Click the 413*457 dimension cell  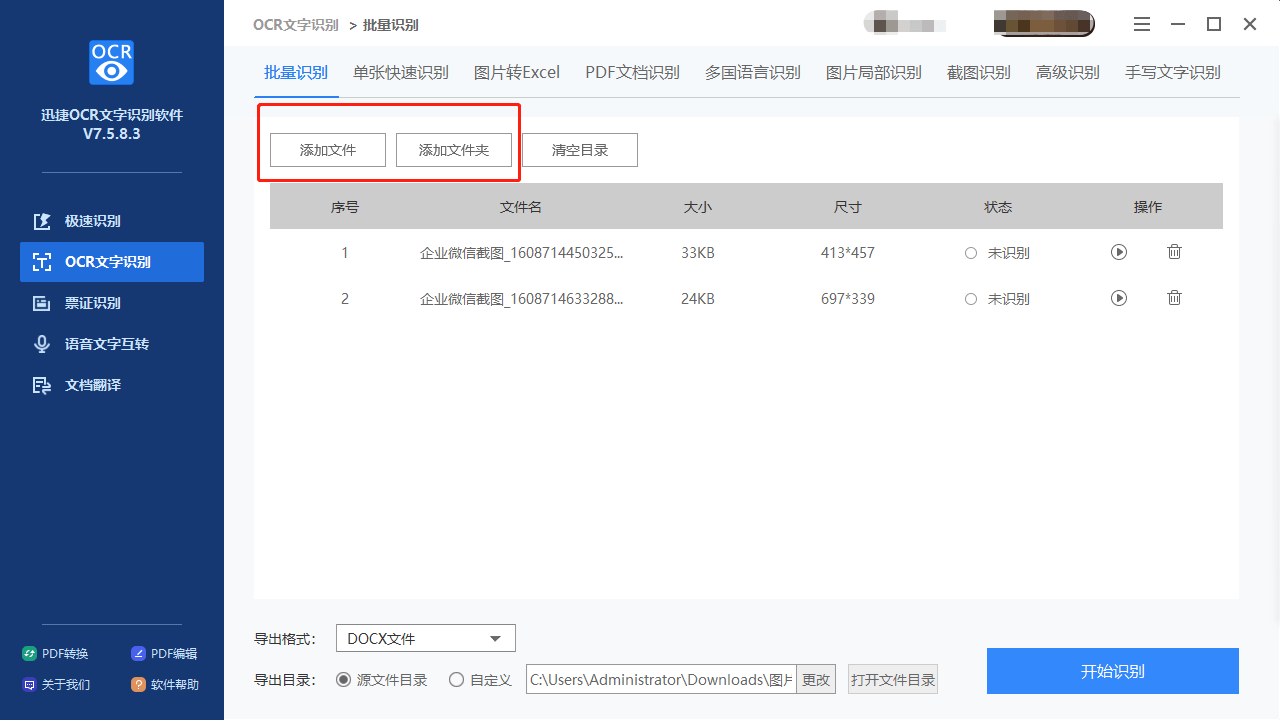tap(848, 254)
